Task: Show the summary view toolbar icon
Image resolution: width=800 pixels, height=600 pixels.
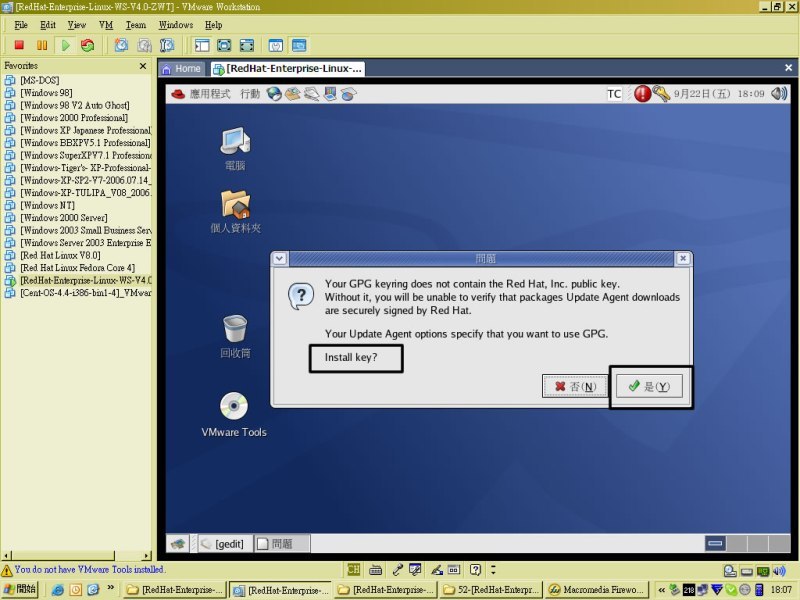Action: pyautogui.click(x=276, y=45)
